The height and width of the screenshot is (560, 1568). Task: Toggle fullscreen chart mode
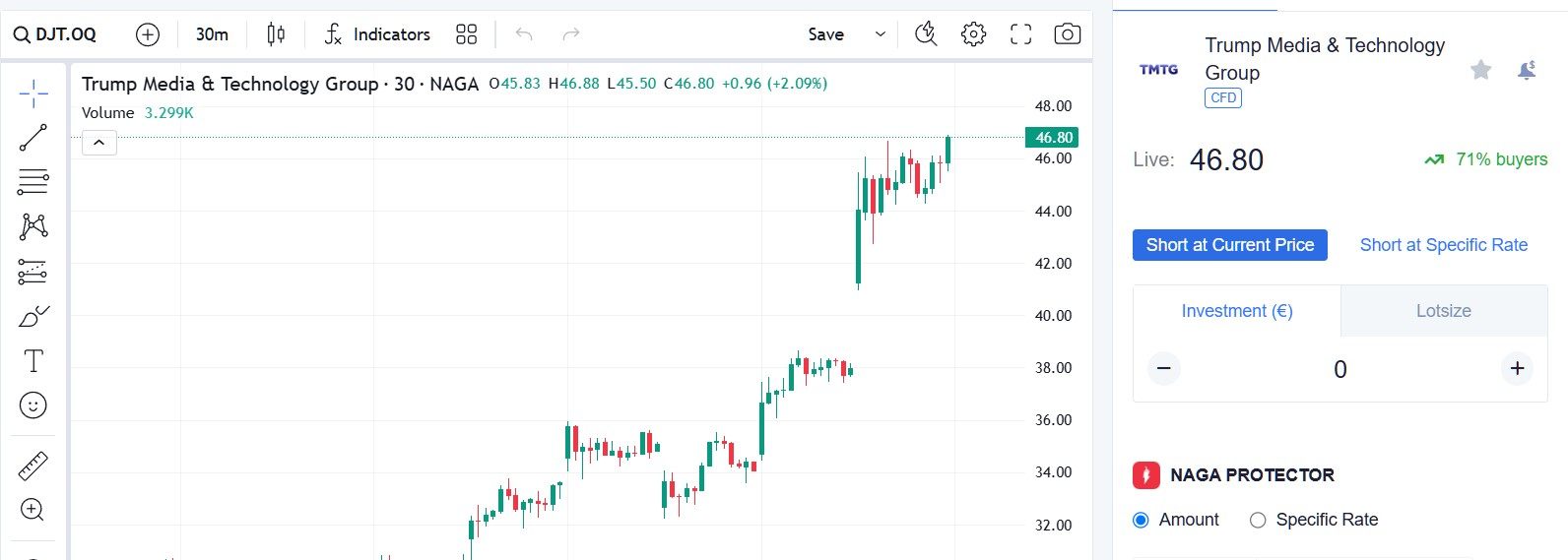(x=1020, y=34)
